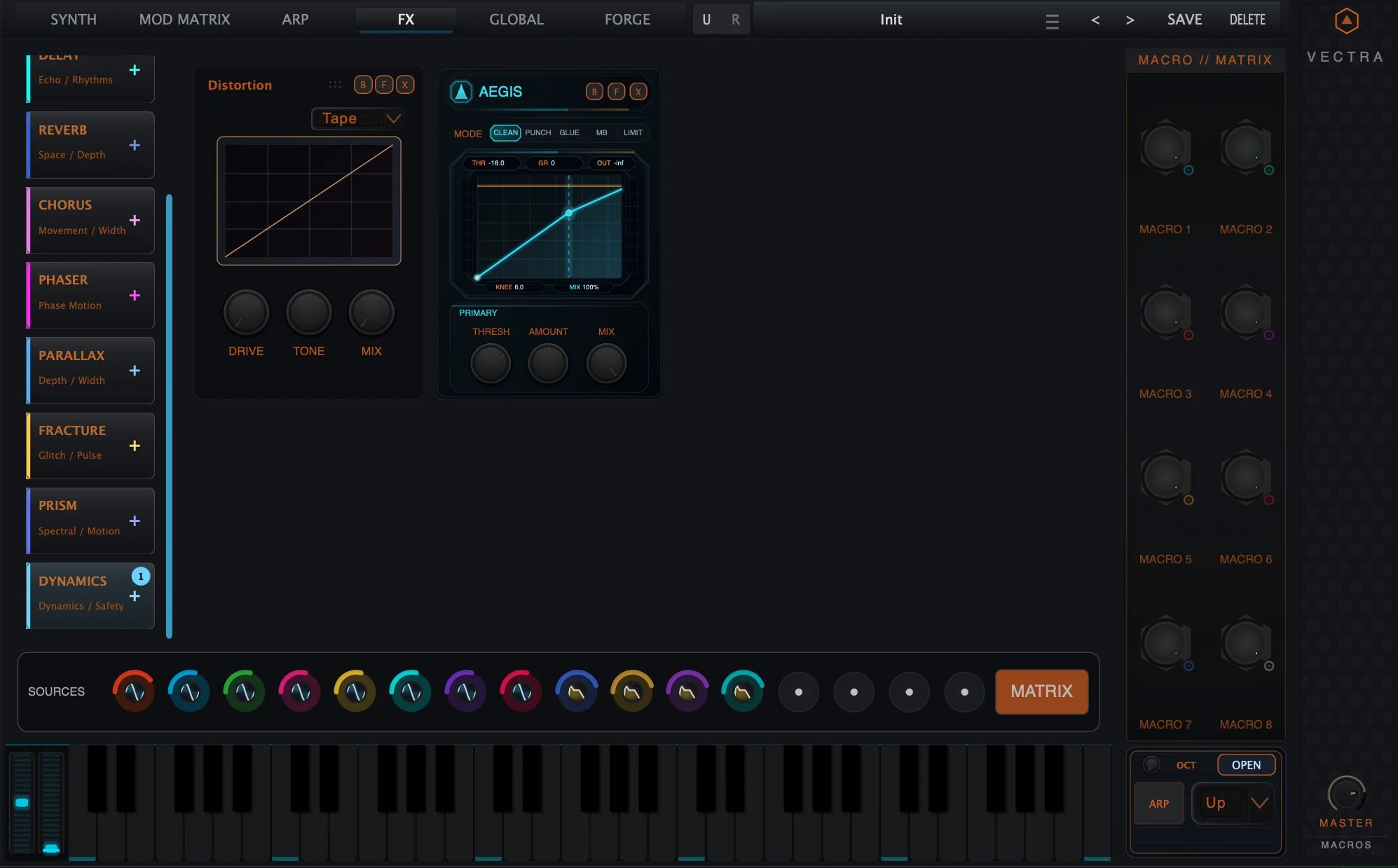Open the ARP tab
This screenshot has height=868, width=1398.
(295, 20)
